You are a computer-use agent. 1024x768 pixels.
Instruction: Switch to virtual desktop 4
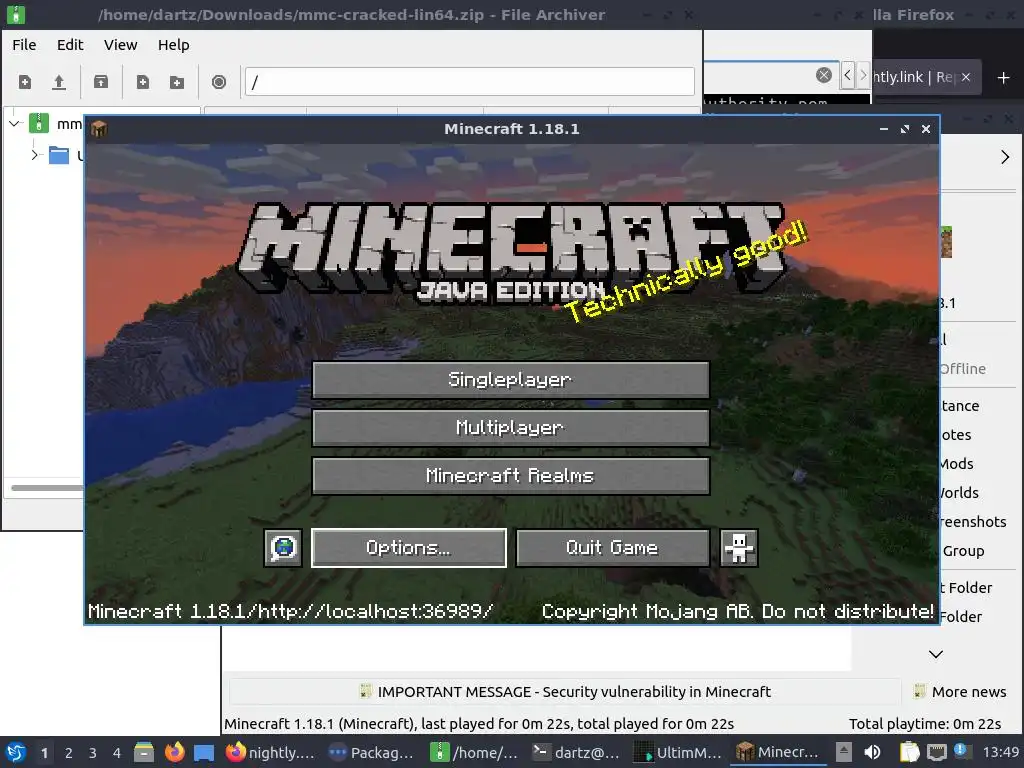[117, 753]
